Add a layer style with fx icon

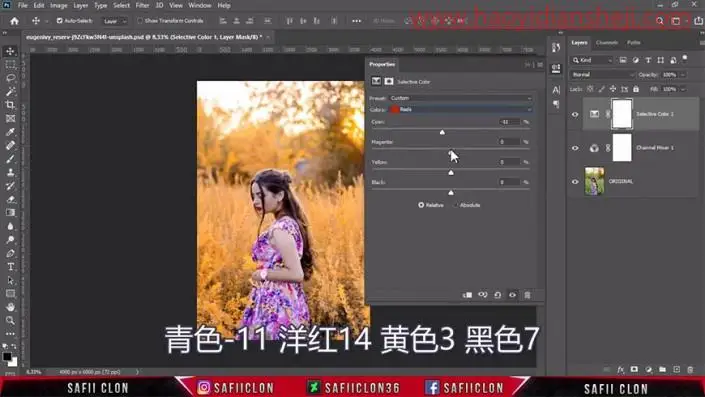[620, 370]
